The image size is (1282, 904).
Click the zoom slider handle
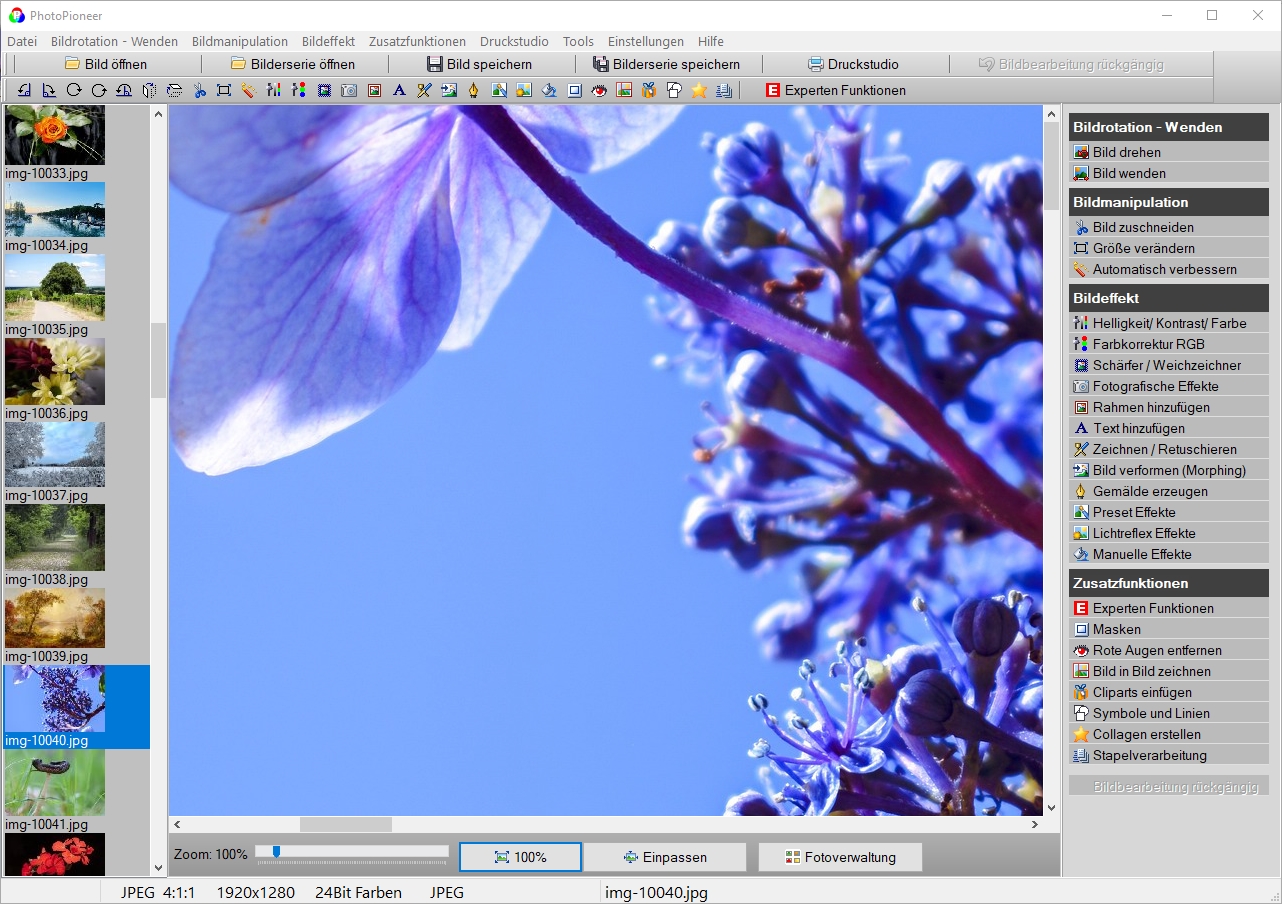(276, 851)
